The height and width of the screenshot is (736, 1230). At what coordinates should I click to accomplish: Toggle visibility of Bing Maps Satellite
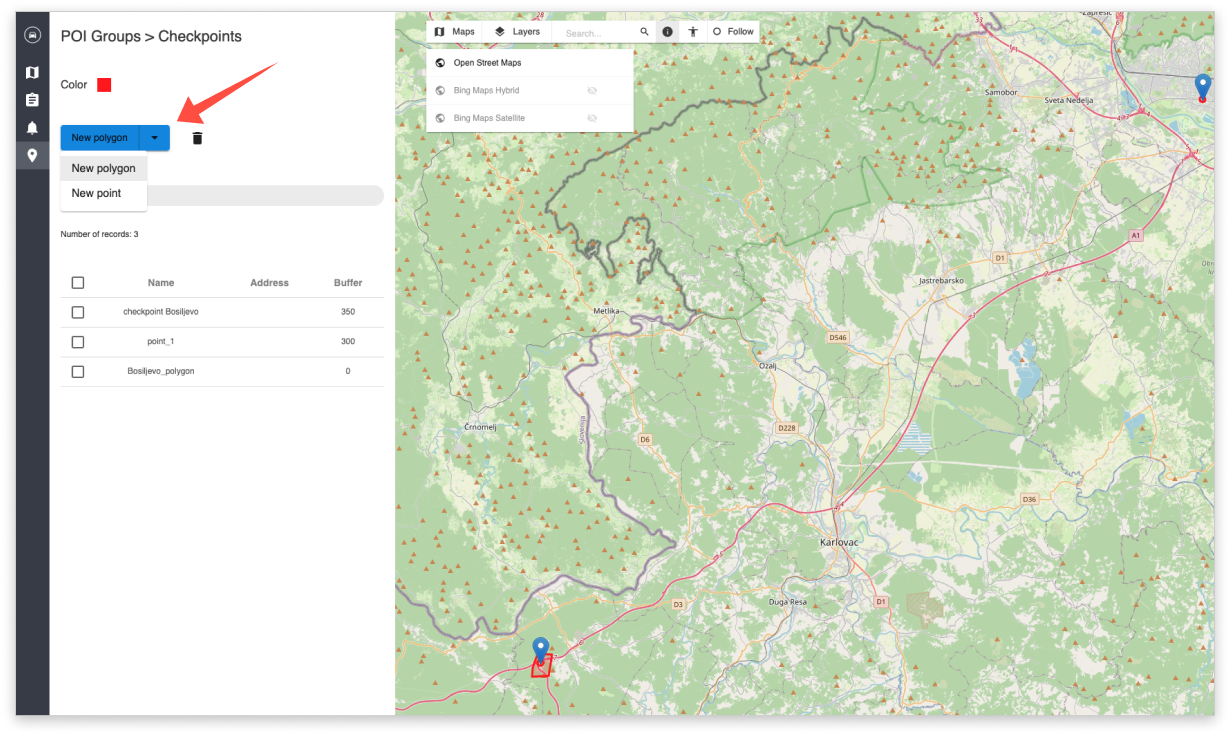coord(592,118)
